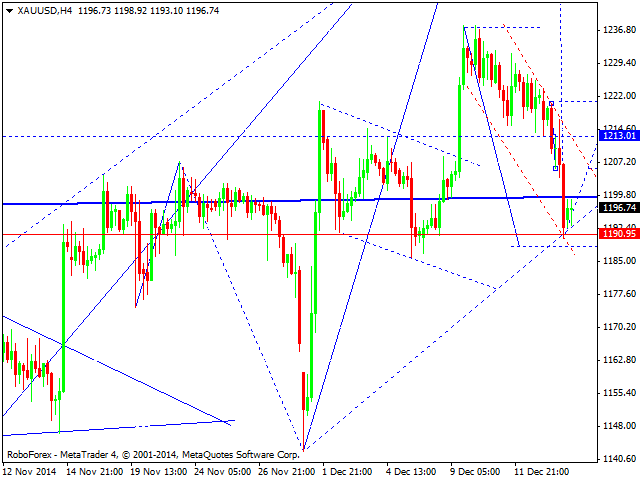The width and height of the screenshot is (640, 480).
Task: Click the 1 Dec 21:00 time label
Action: pos(347,471)
